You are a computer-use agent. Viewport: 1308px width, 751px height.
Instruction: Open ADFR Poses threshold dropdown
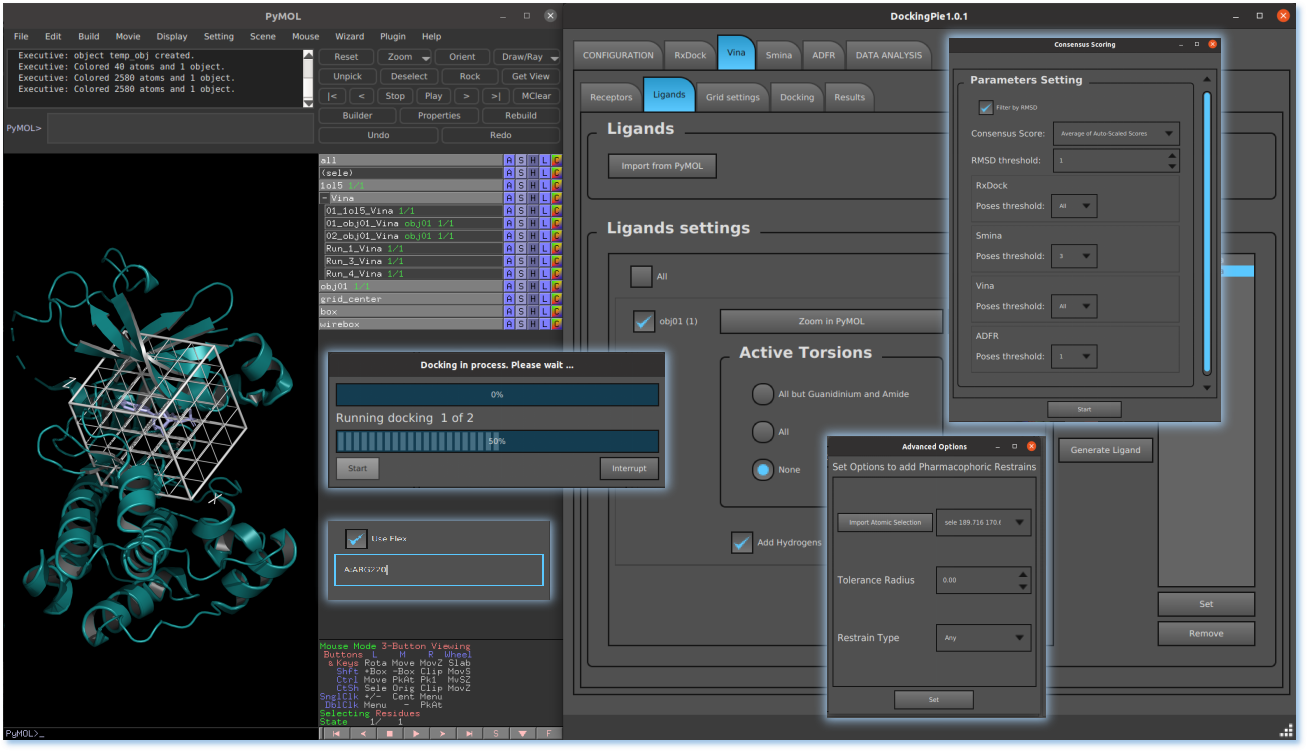click(x=1075, y=356)
